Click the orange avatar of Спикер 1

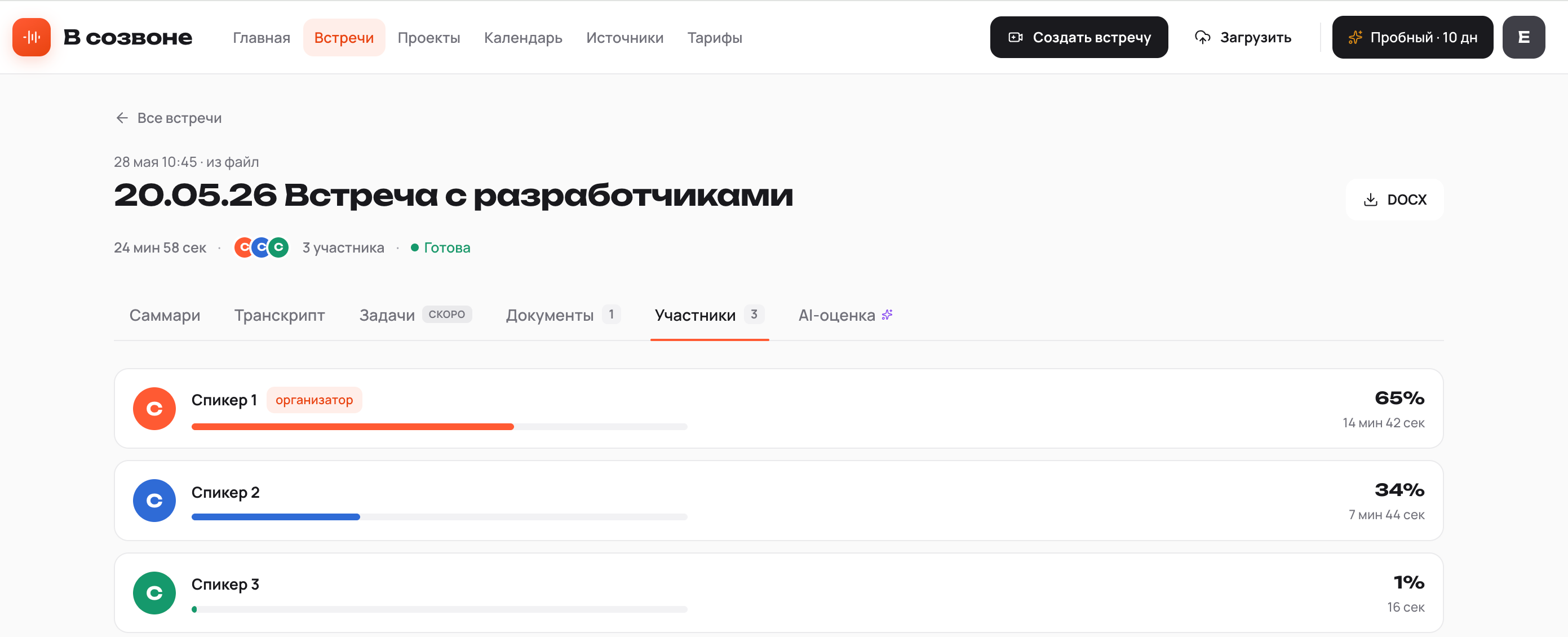pyautogui.click(x=154, y=409)
